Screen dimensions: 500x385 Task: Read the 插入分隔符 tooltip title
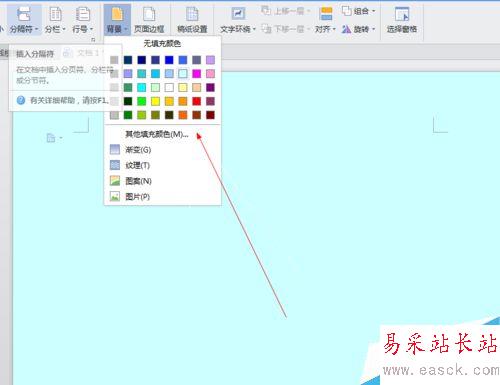point(35,54)
